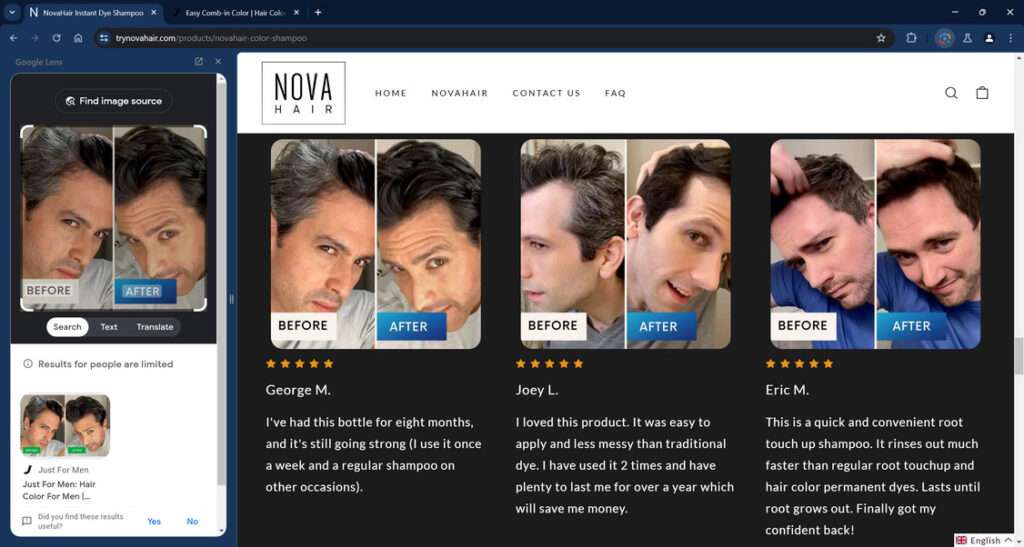Click Eric M. before-after photo
Image resolution: width=1024 pixels, height=547 pixels.
point(876,244)
